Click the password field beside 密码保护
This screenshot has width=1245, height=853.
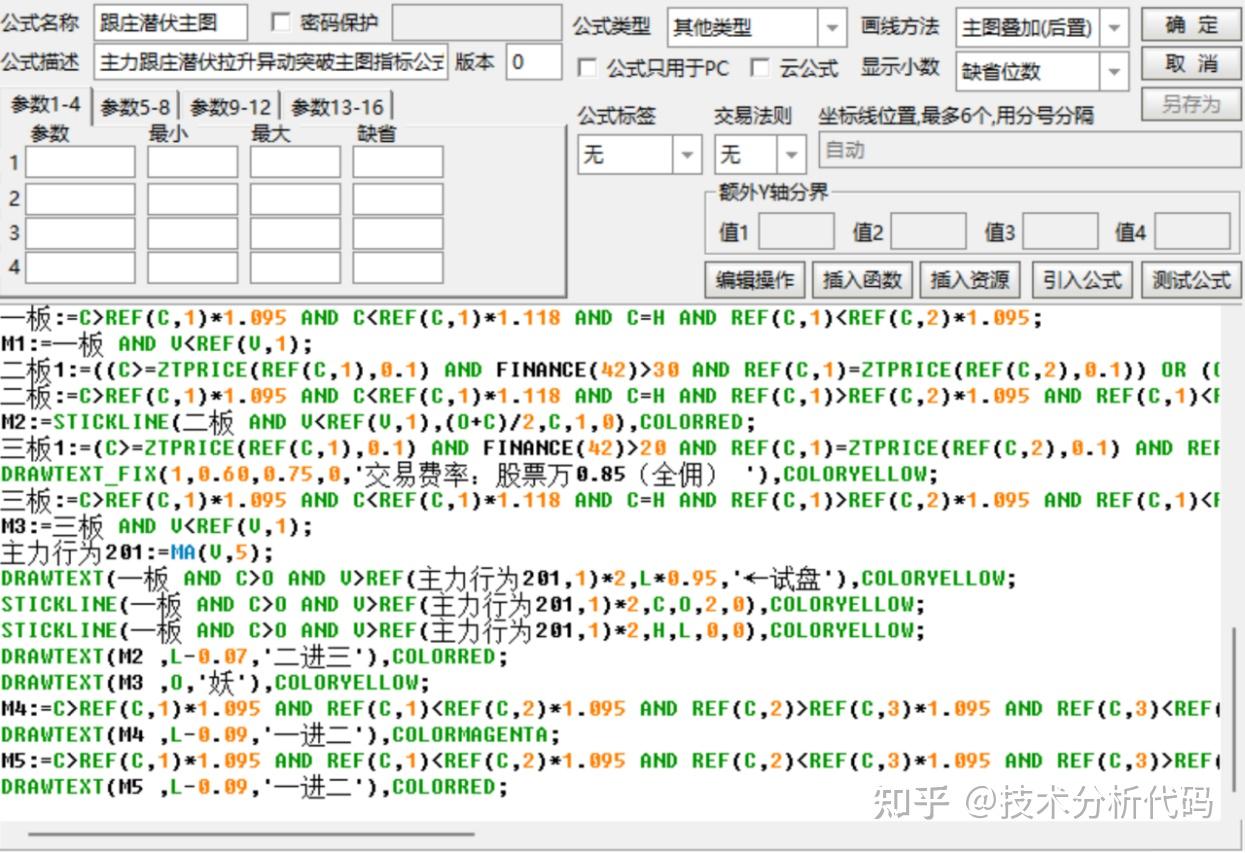pyautogui.click(x=476, y=23)
